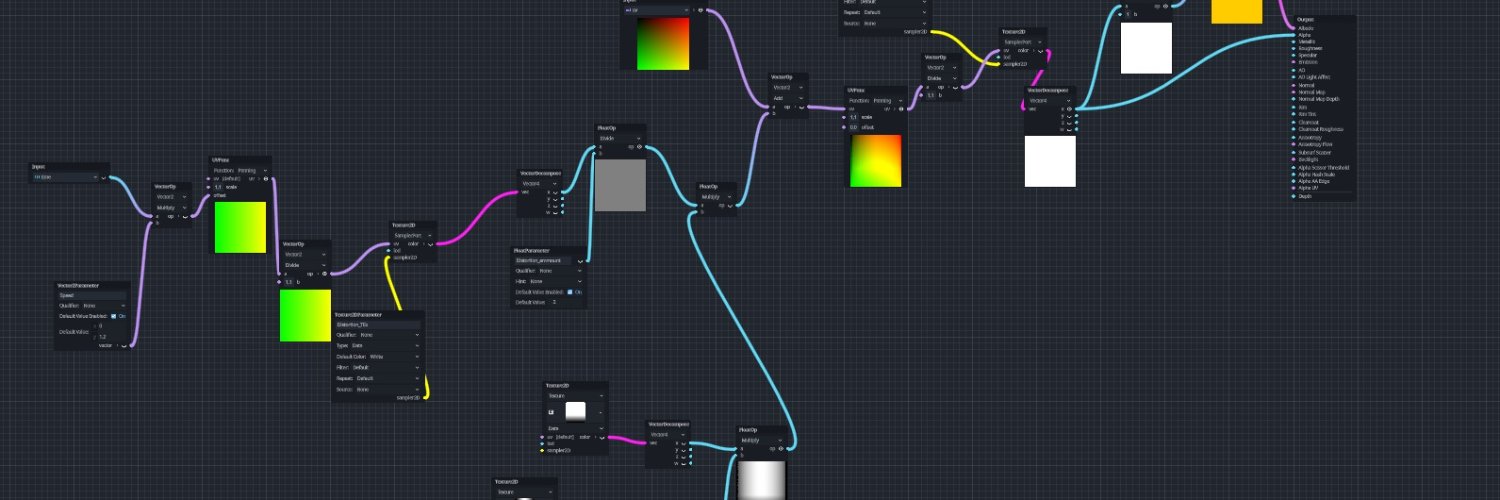Click the Emission port on Output node
The width and height of the screenshot is (1500, 500).
[x=1293, y=62]
